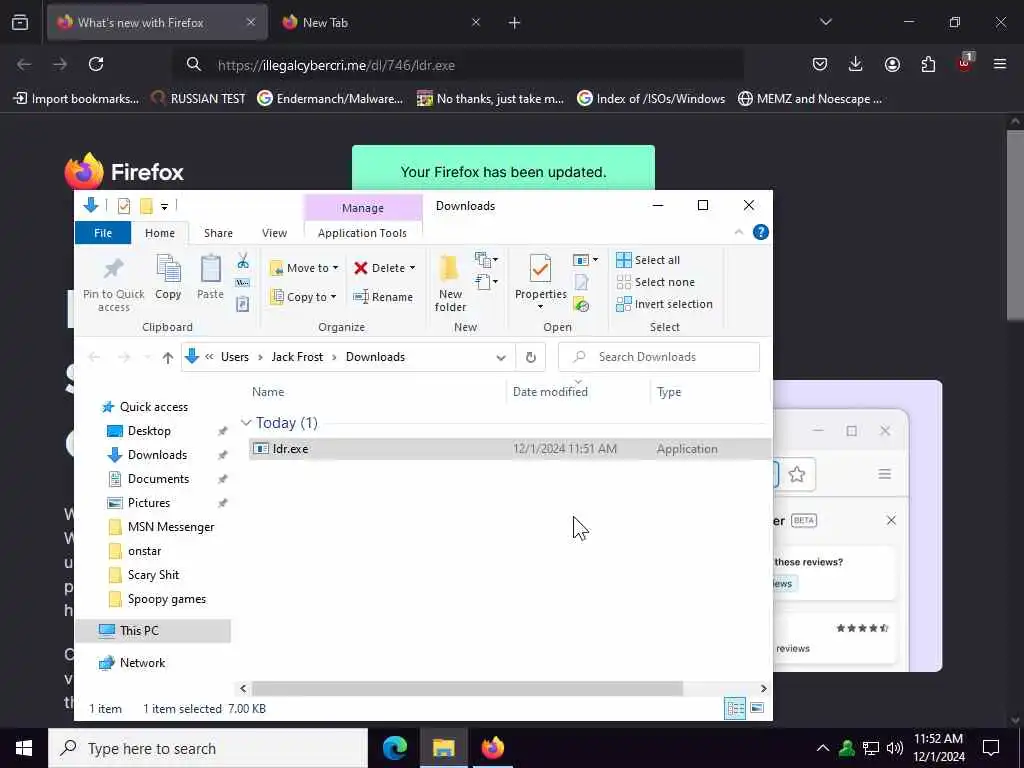Click the Firefox URL address bar
This screenshot has width=1024, height=768.
(457, 65)
